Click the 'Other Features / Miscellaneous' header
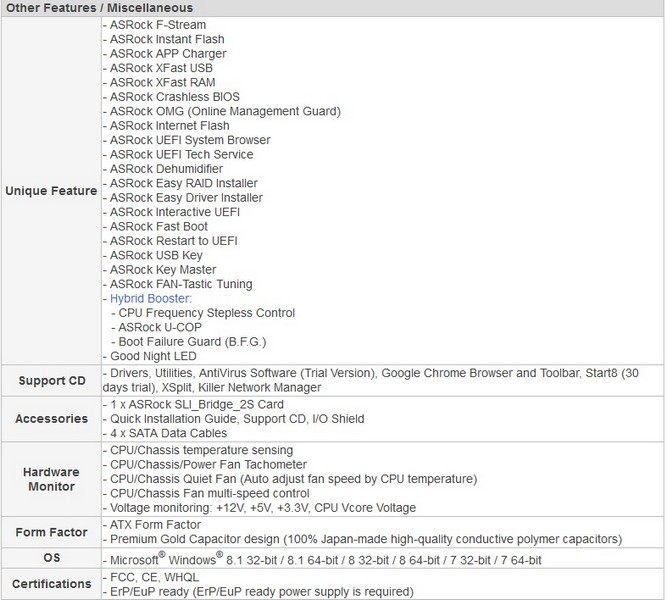Screen dimensions: 667x600 pos(99,8)
